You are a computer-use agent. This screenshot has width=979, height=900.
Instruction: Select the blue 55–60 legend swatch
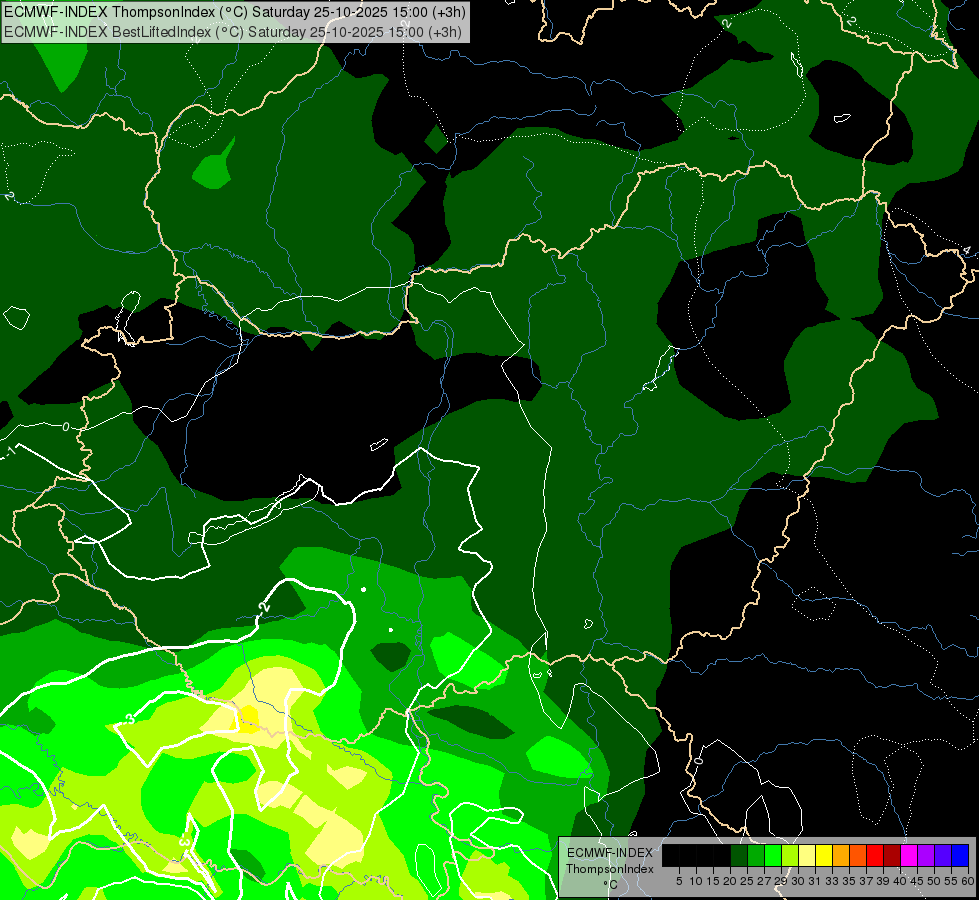click(960, 855)
